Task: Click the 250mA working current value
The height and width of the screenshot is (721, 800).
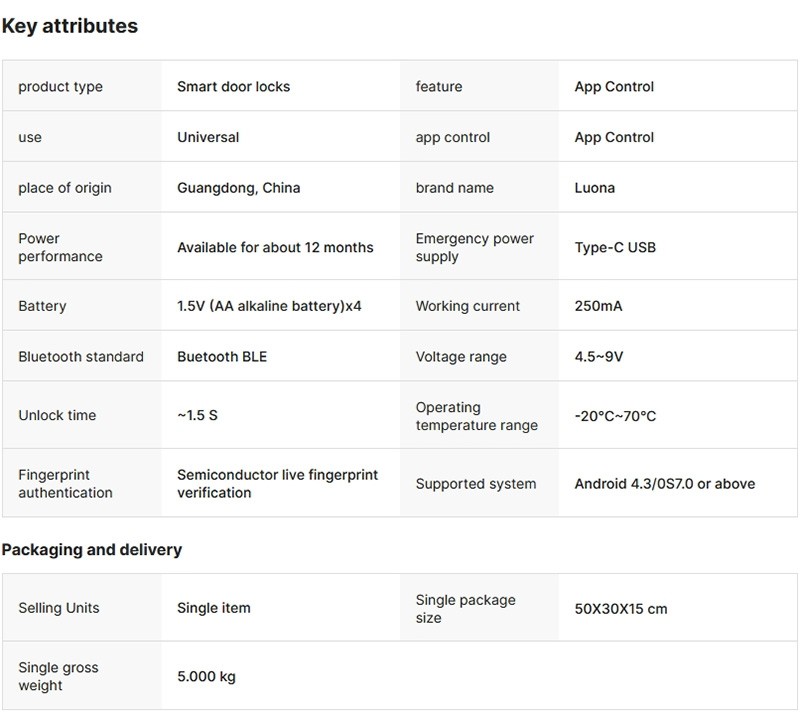Action: click(598, 306)
